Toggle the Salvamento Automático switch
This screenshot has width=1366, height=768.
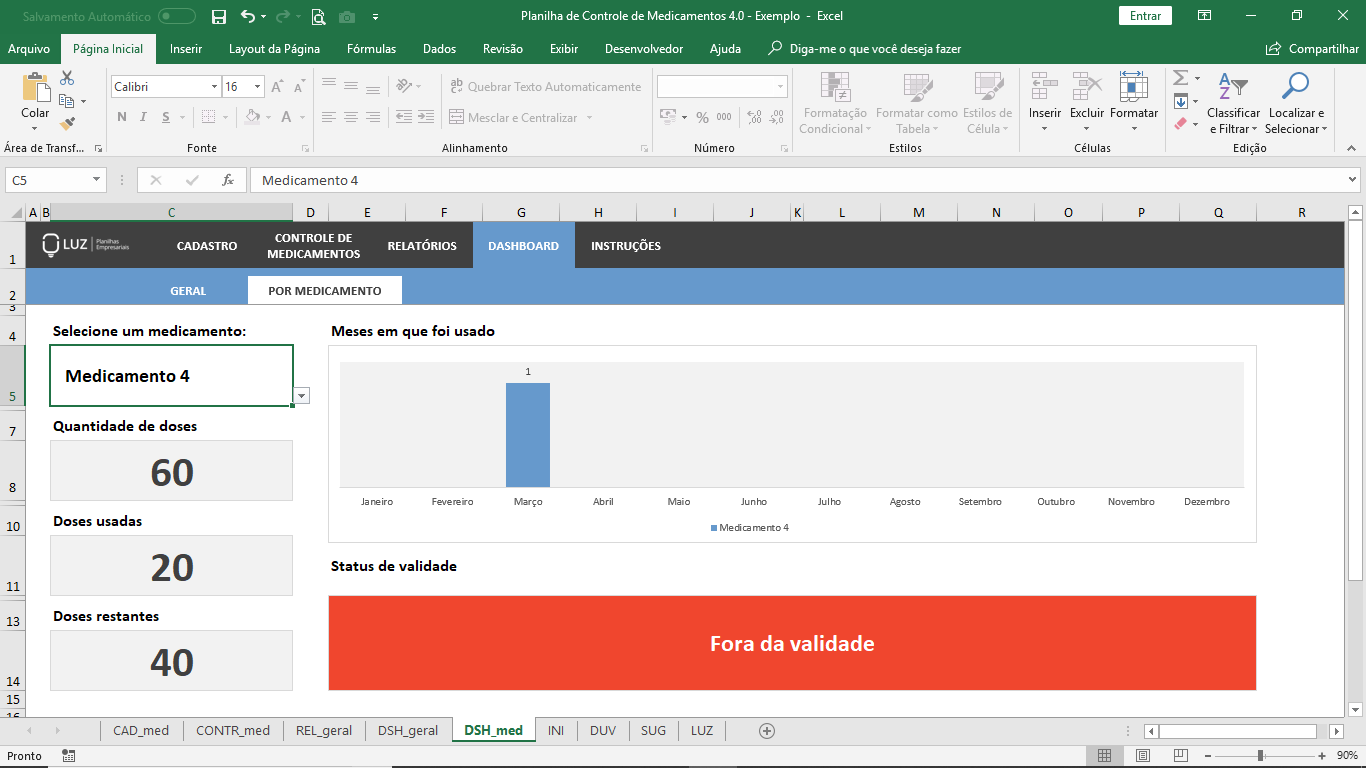177,16
